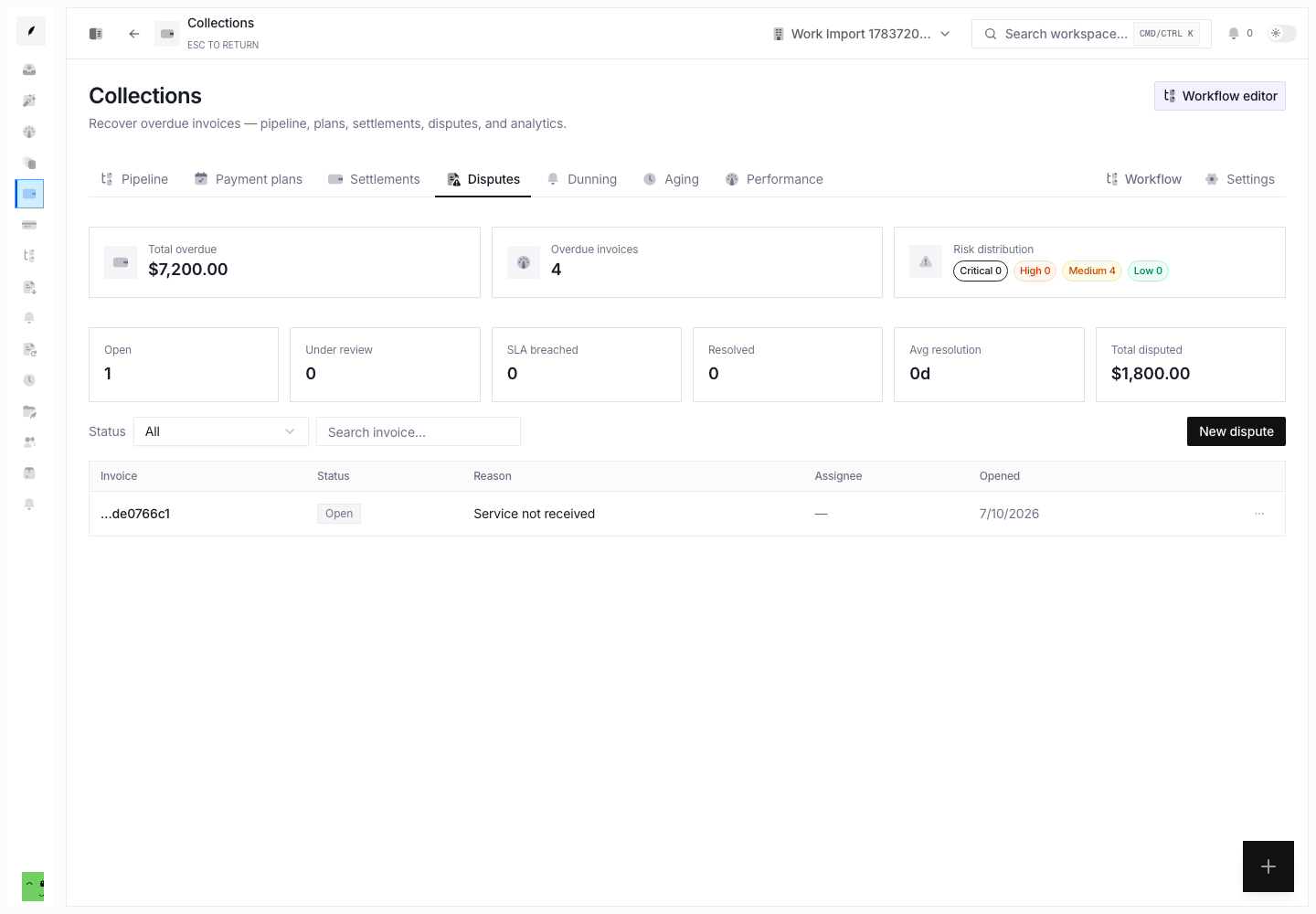Toggle the sidebar panel icon in header
This screenshot has height=914, width=1316.
click(x=96, y=34)
